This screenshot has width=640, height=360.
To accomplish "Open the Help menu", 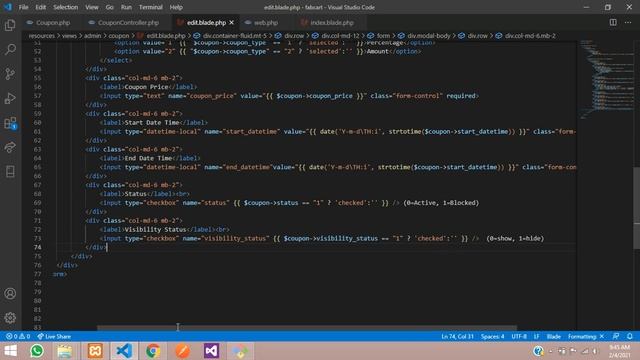I will [176, 7].
